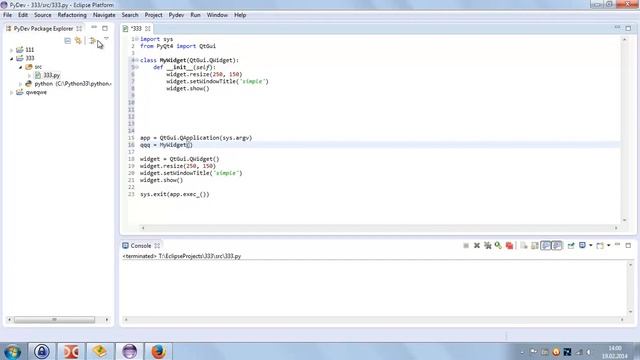Collapse the class MyWidget fold marker
Screen dimensions: 640x360
coord(137,60)
